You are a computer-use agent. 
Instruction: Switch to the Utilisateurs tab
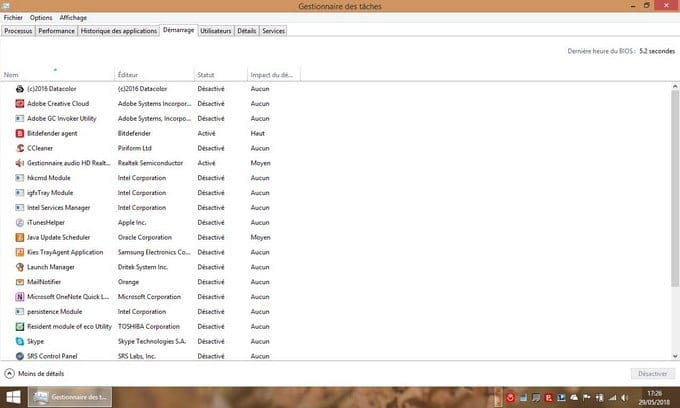(x=216, y=31)
